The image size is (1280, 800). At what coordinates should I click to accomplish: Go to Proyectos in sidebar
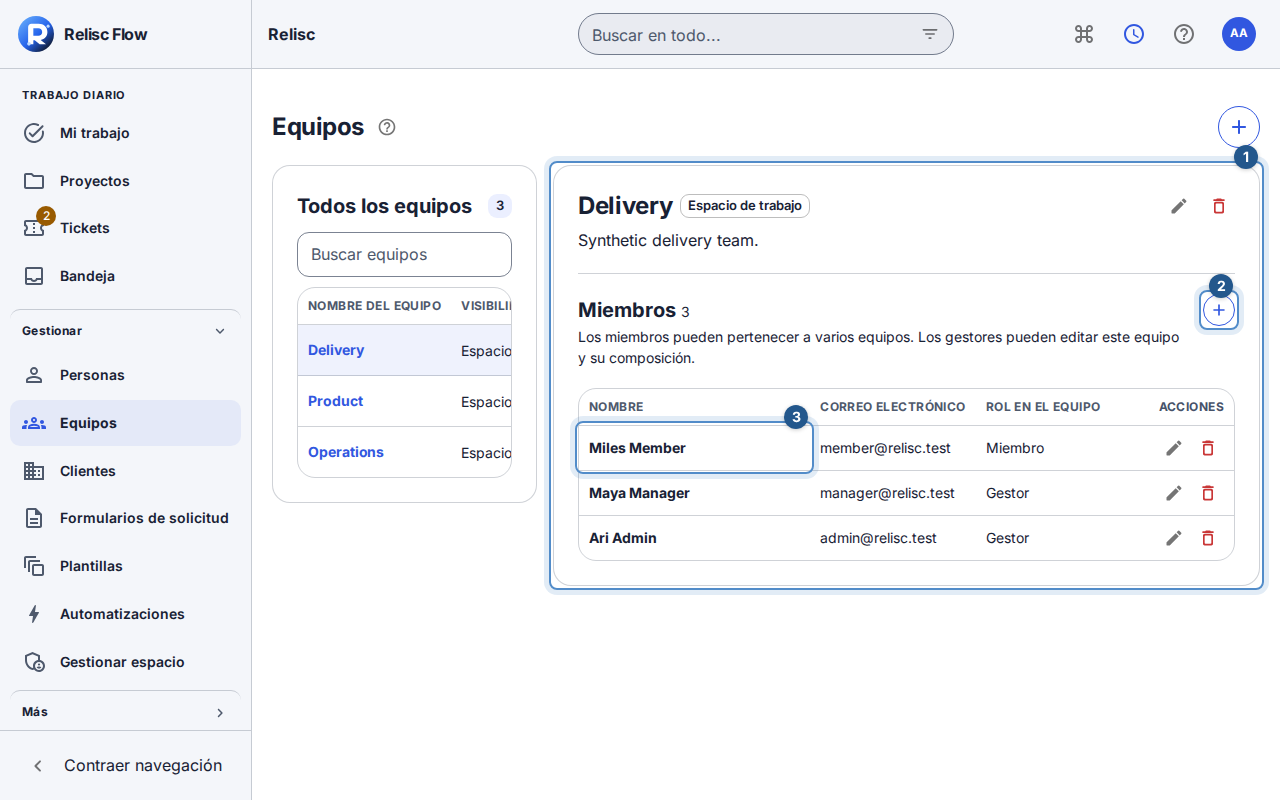pyautogui.click(x=125, y=181)
